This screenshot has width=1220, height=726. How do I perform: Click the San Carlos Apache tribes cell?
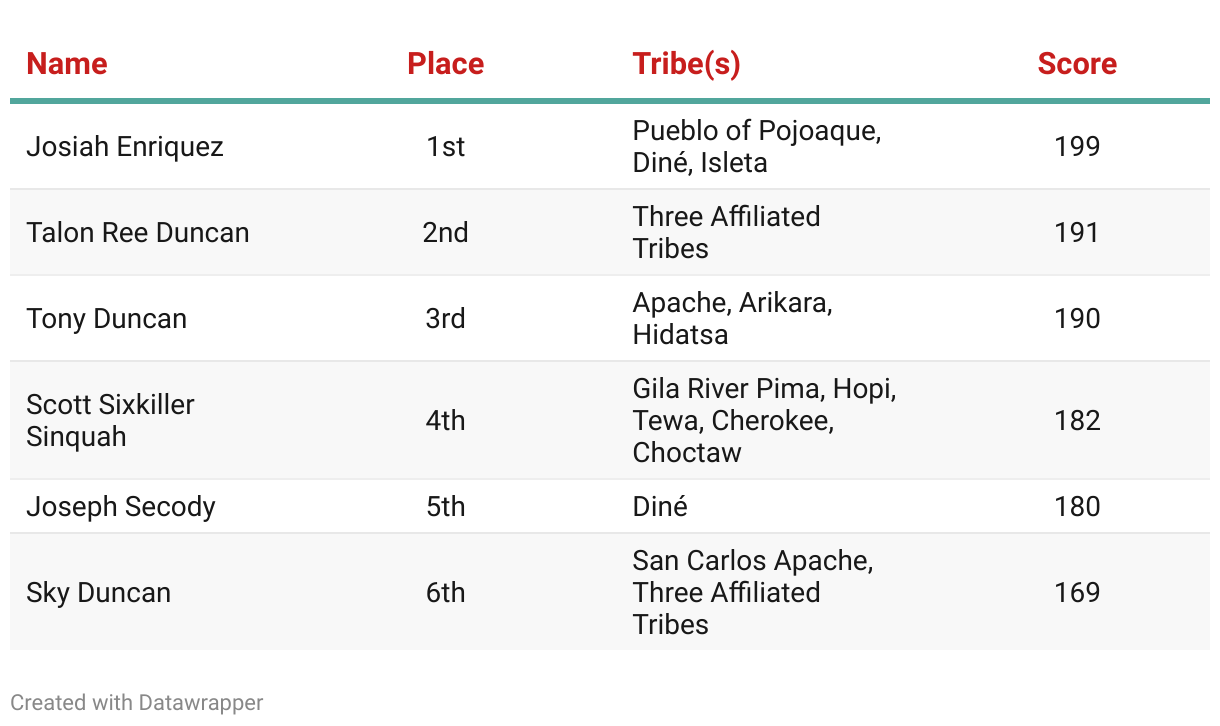pos(753,593)
